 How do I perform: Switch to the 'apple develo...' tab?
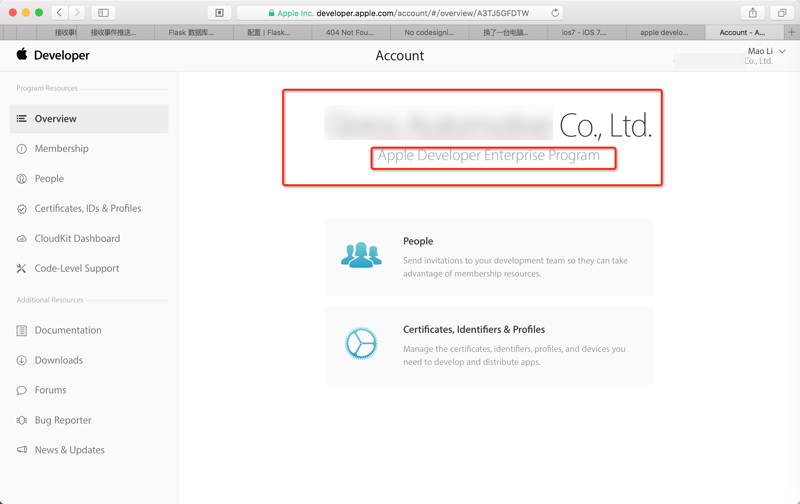(664, 32)
